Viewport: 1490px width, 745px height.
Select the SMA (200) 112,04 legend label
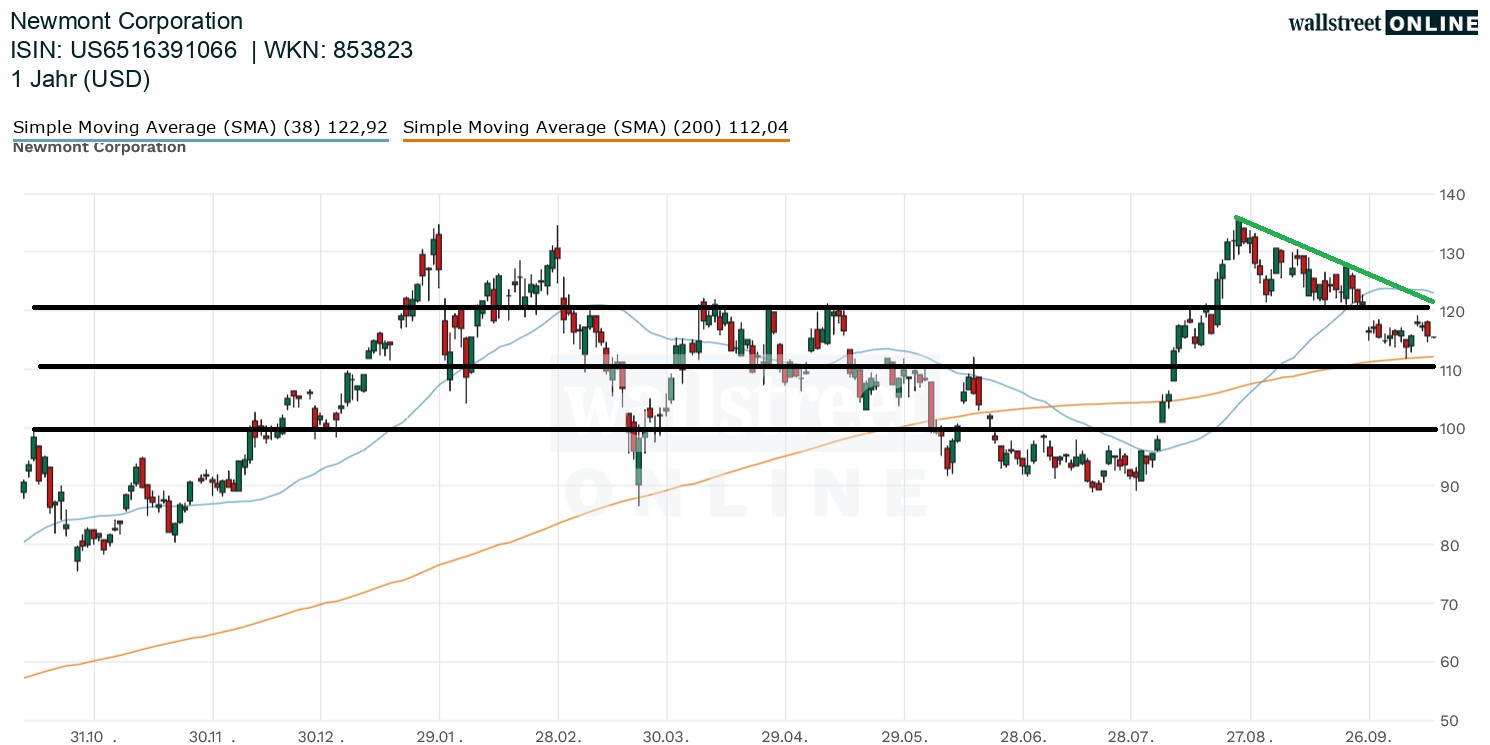596,127
